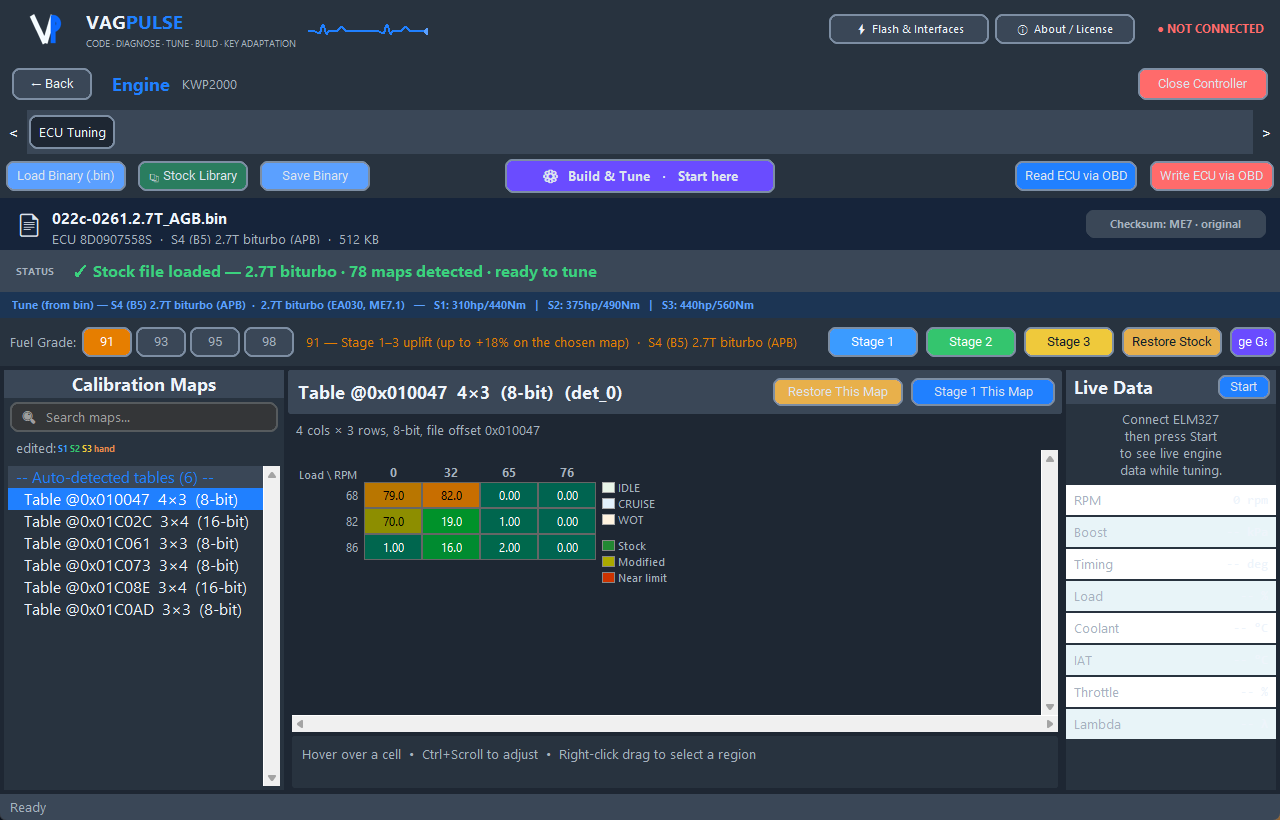Click the map list scroll-up arrow

271,475
